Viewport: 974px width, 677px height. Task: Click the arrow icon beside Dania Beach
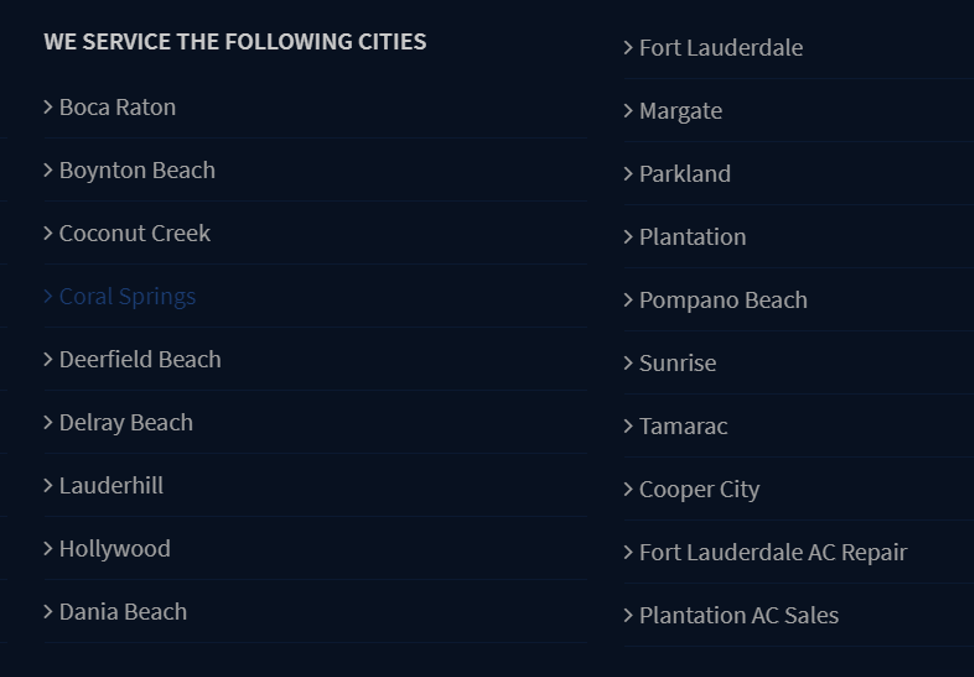(48, 612)
